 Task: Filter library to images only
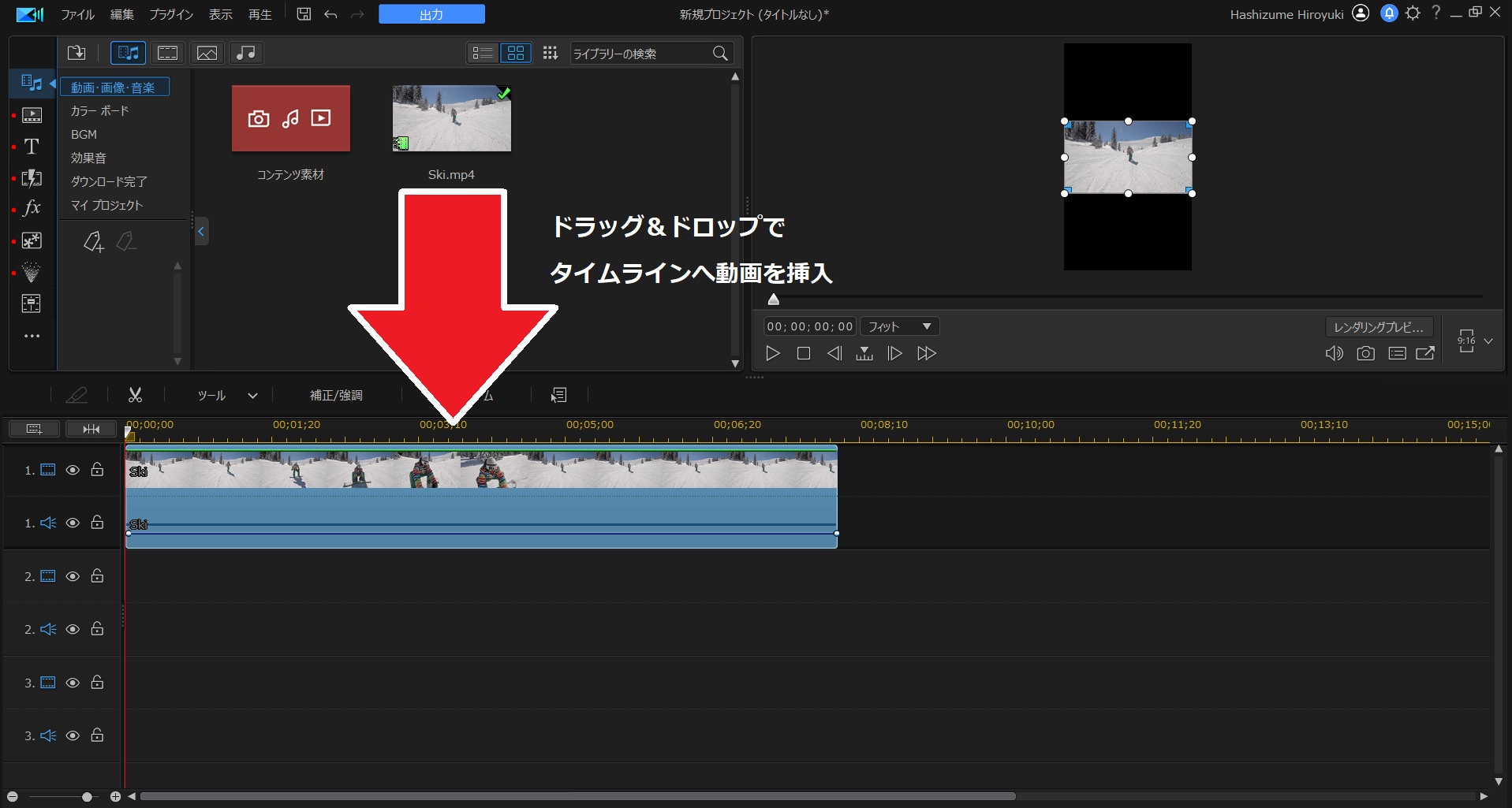(x=207, y=53)
